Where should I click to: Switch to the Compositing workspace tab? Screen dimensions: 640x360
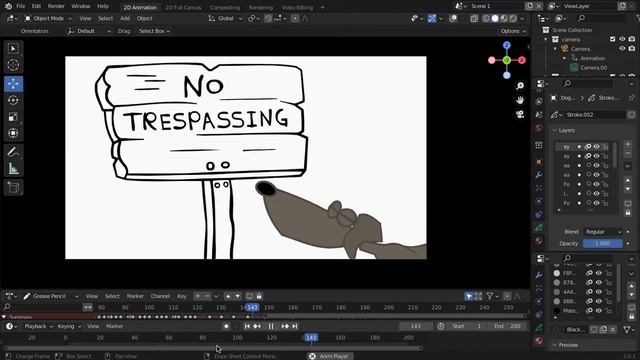tap(224, 7)
